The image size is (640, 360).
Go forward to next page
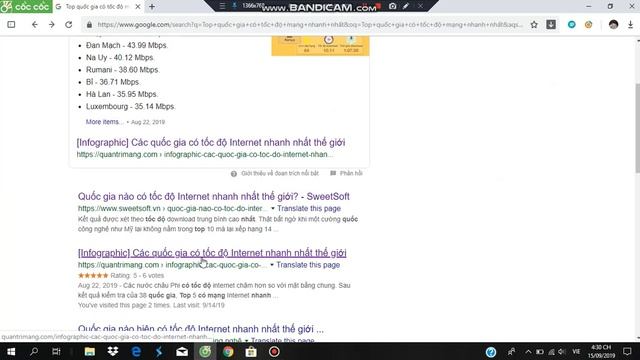51,24
